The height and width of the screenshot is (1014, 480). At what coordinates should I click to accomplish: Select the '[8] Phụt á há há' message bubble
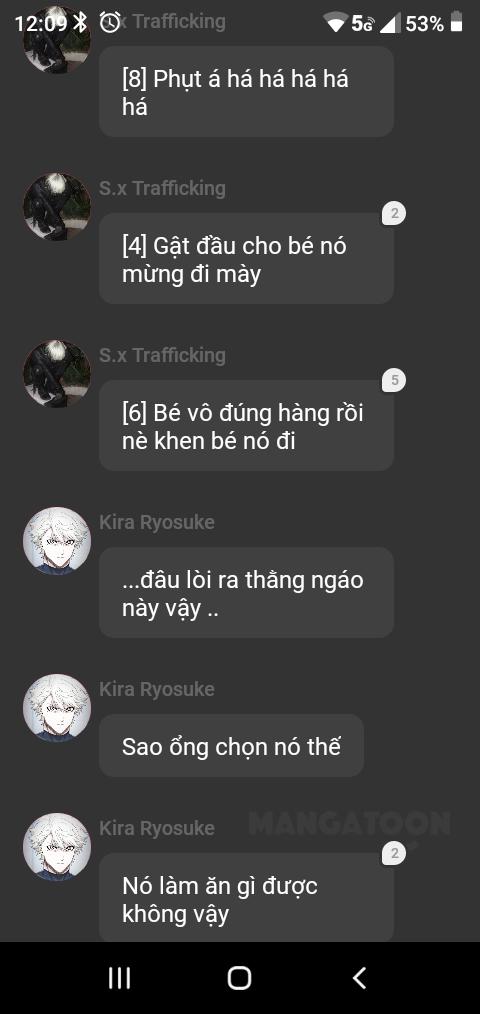[x=246, y=92]
